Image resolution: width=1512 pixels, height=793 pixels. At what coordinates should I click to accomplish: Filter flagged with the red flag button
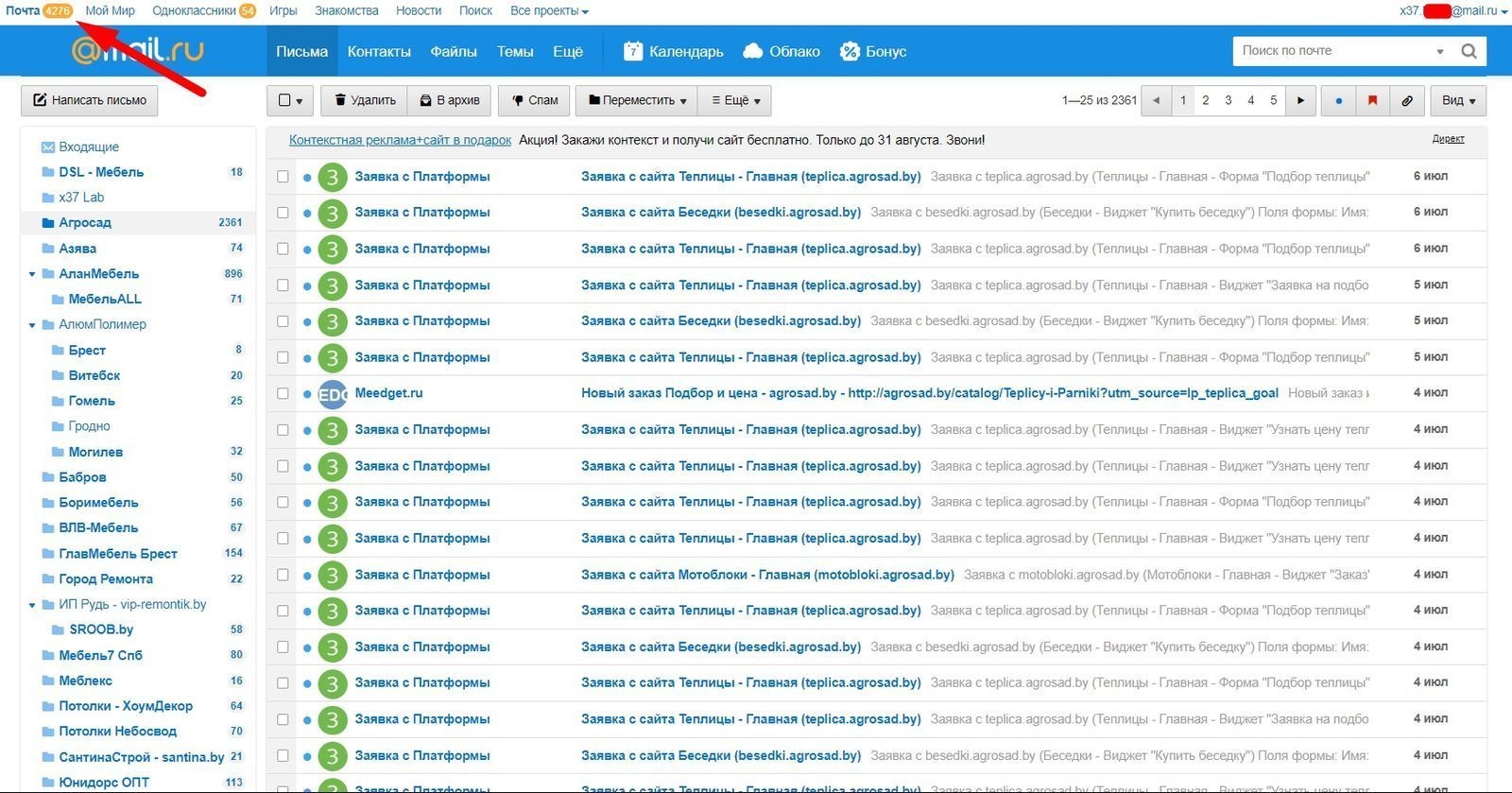coord(1372,100)
